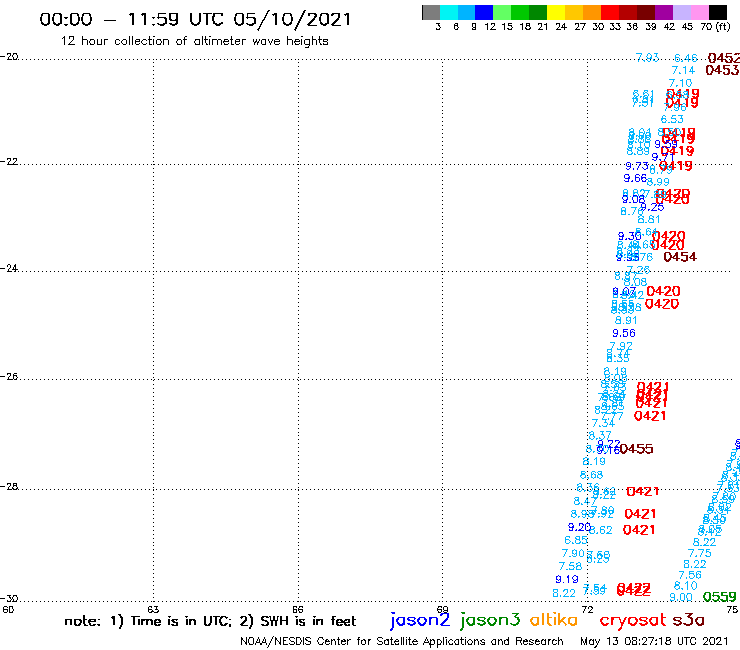Click the blue wave height value '9.20'
The width and height of the screenshot is (740, 650).
click(x=580, y=527)
